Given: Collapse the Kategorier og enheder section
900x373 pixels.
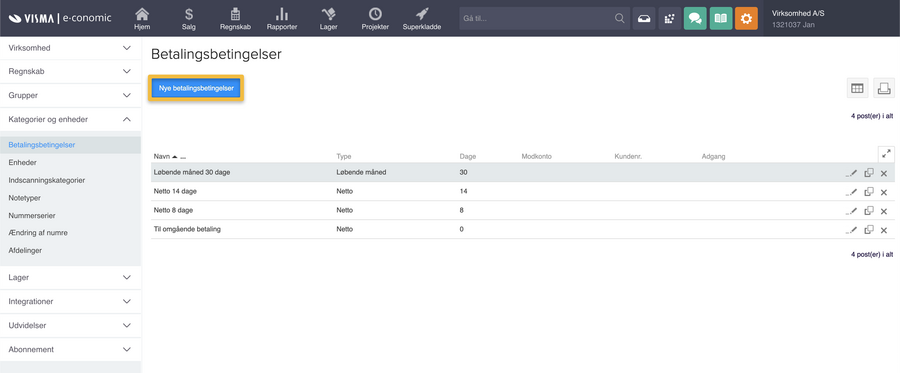Looking at the screenshot, I should [x=70, y=119].
